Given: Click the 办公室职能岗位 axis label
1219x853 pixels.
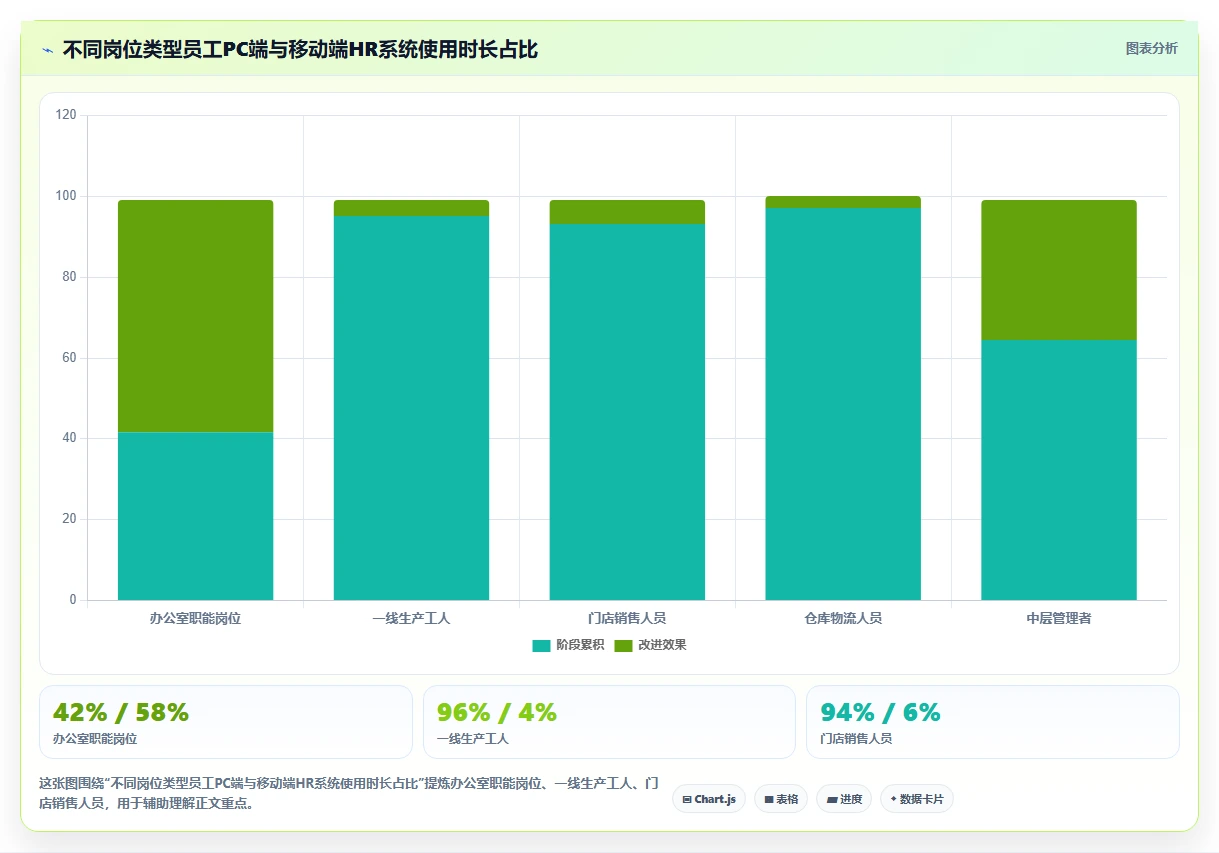Looking at the screenshot, I should click(195, 619).
